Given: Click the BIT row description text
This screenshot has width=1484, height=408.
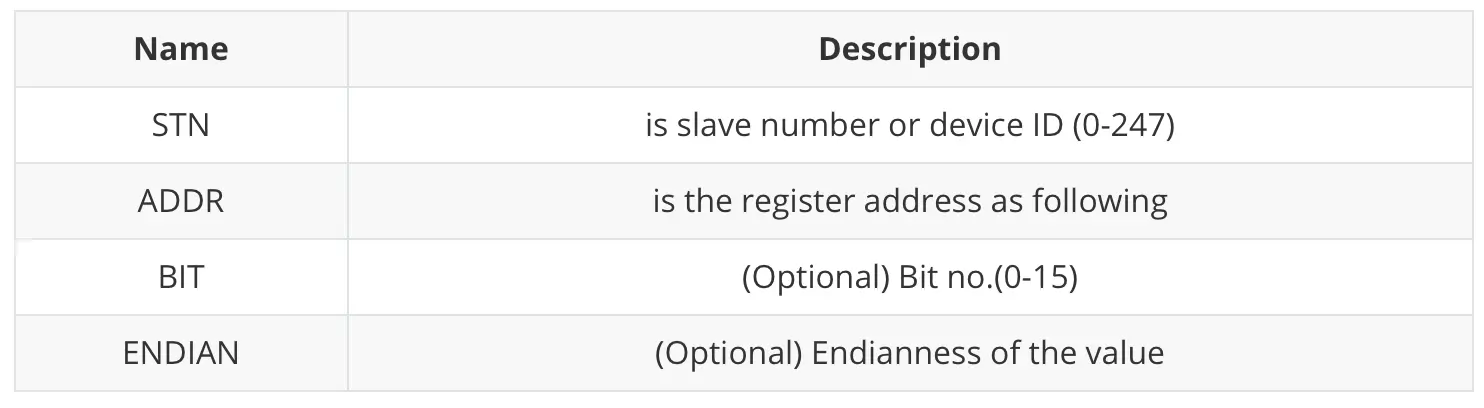Looking at the screenshot, I should click(909, 277).
